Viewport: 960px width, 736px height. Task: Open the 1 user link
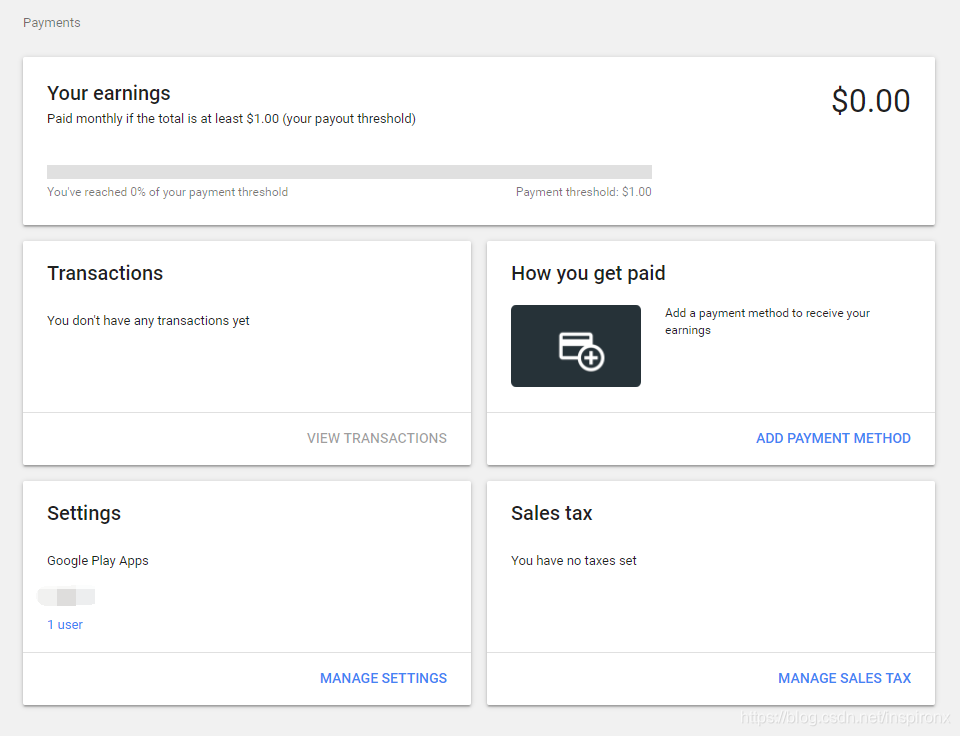(x=65, y=625)
